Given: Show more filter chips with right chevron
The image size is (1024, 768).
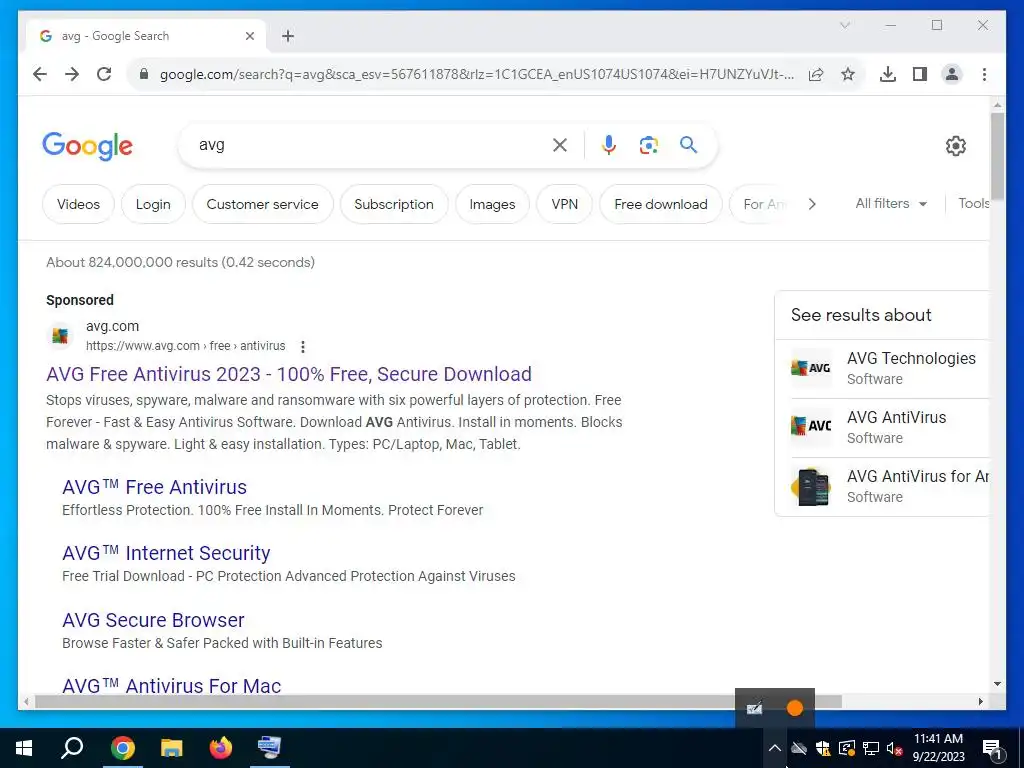Looking at the screenshot, I should [812, 204].
